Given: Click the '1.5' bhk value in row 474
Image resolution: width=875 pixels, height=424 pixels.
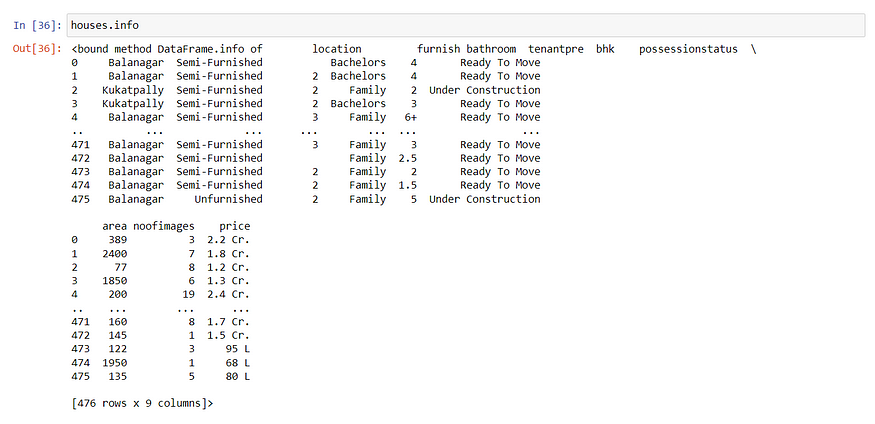Looking at the screenshot, I should [x=407, y=185].
